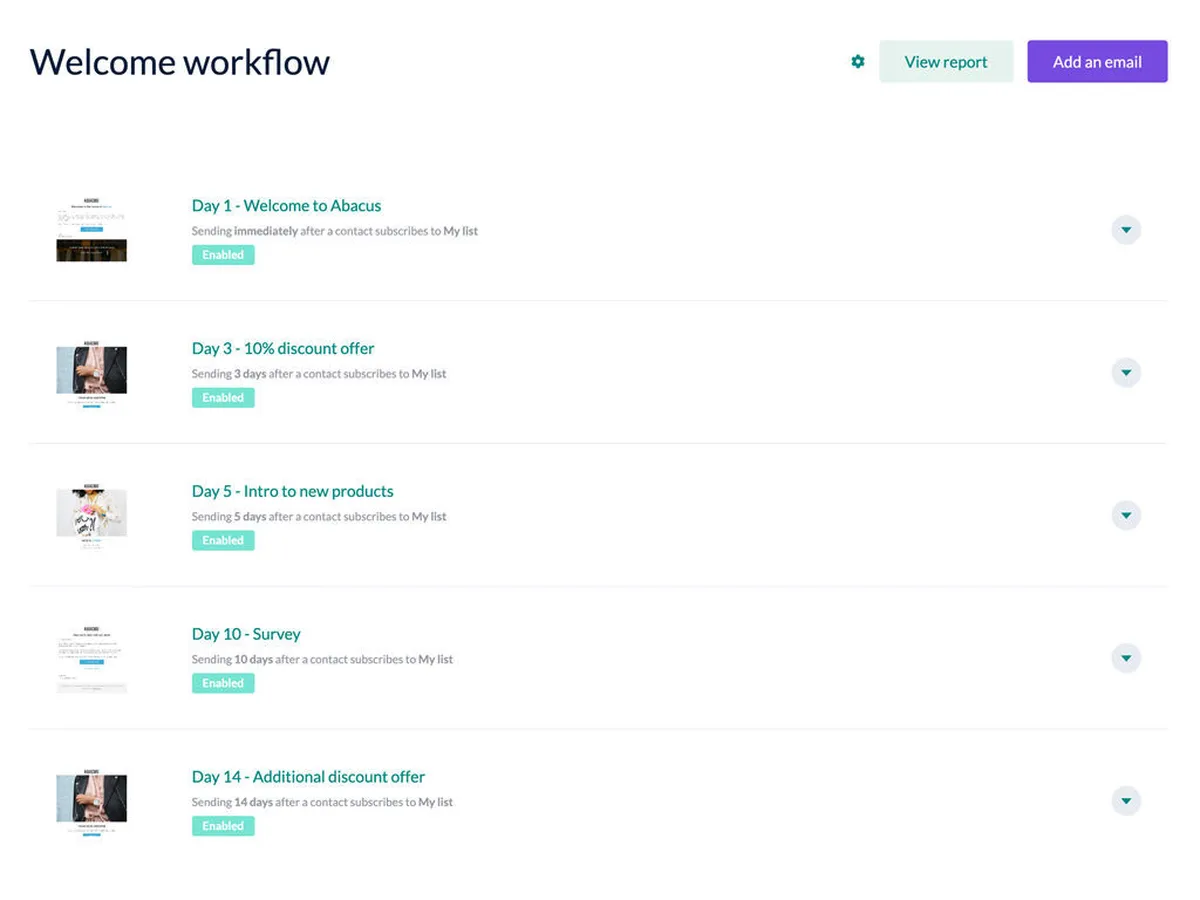The height and width of the screenshot is (900, 1200).
Task: Click the Day 10 Survey email thumbnail
Action: (91, 658)
